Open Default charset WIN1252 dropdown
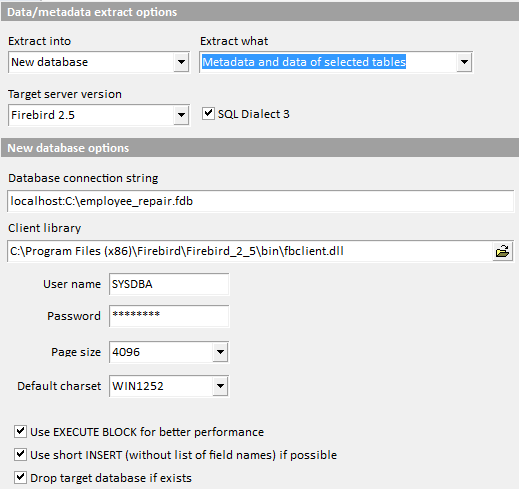 (x=220, y=386)
